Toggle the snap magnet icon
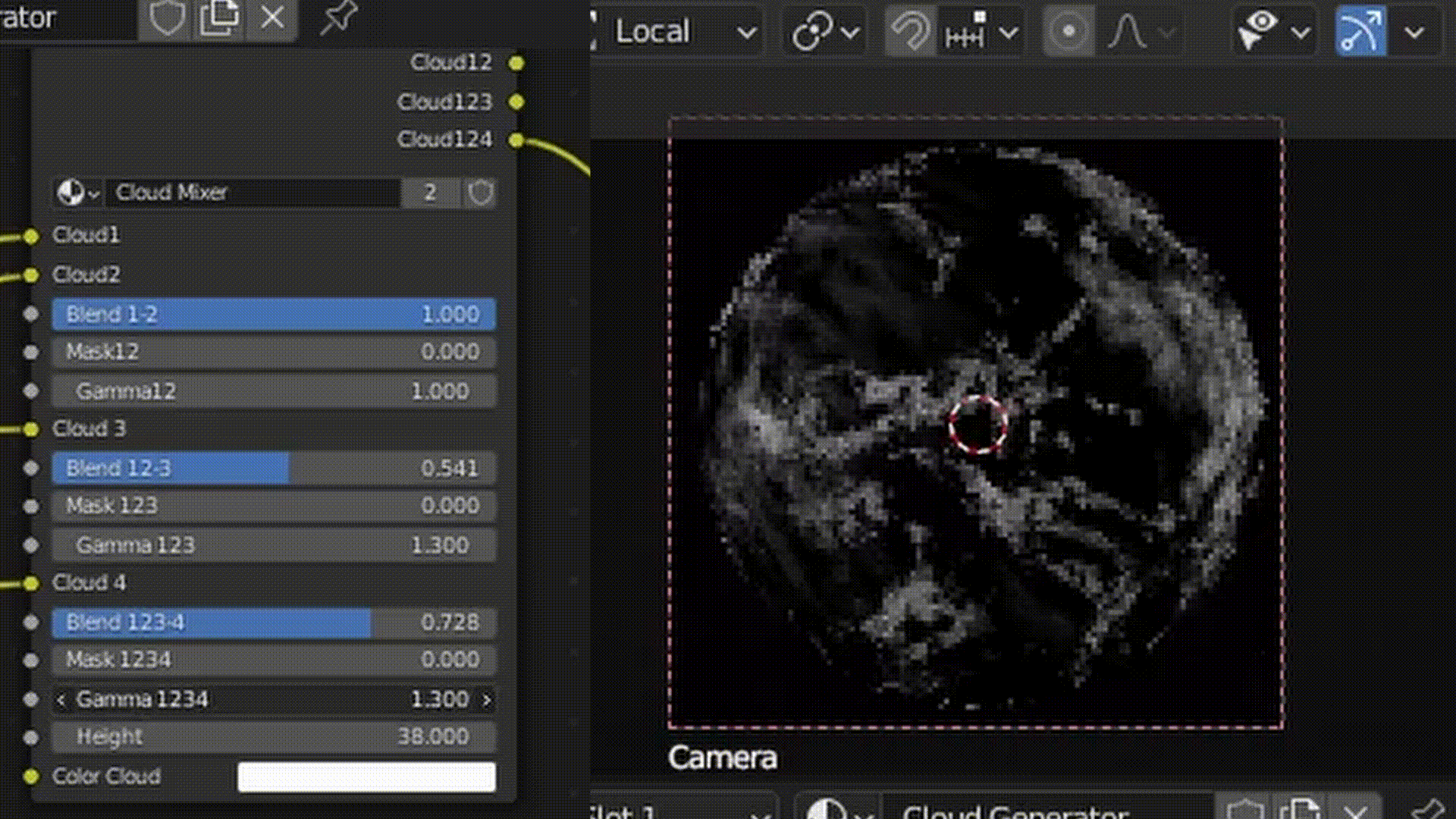The image size is (1456, 819). [910, 32]
